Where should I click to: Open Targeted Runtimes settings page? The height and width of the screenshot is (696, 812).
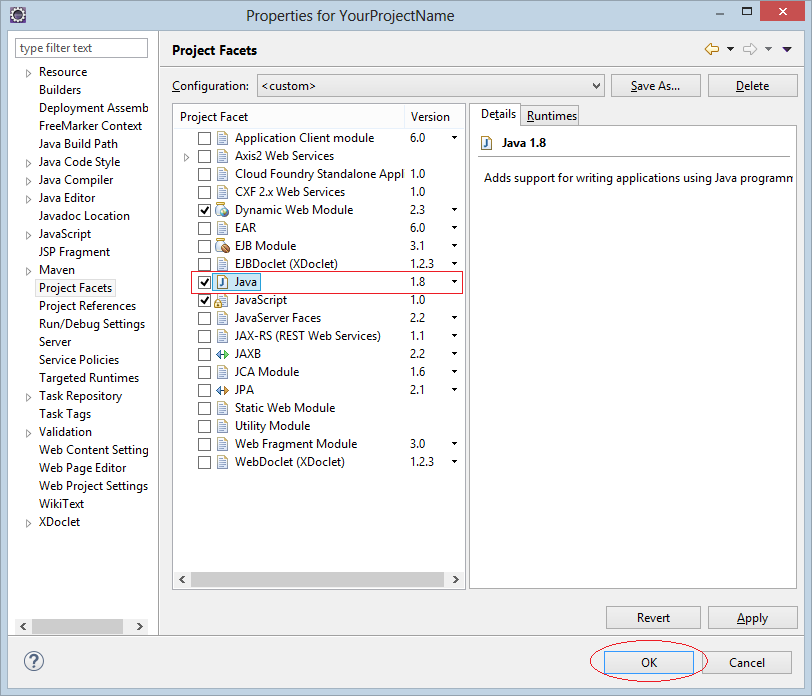click(89, 378)
